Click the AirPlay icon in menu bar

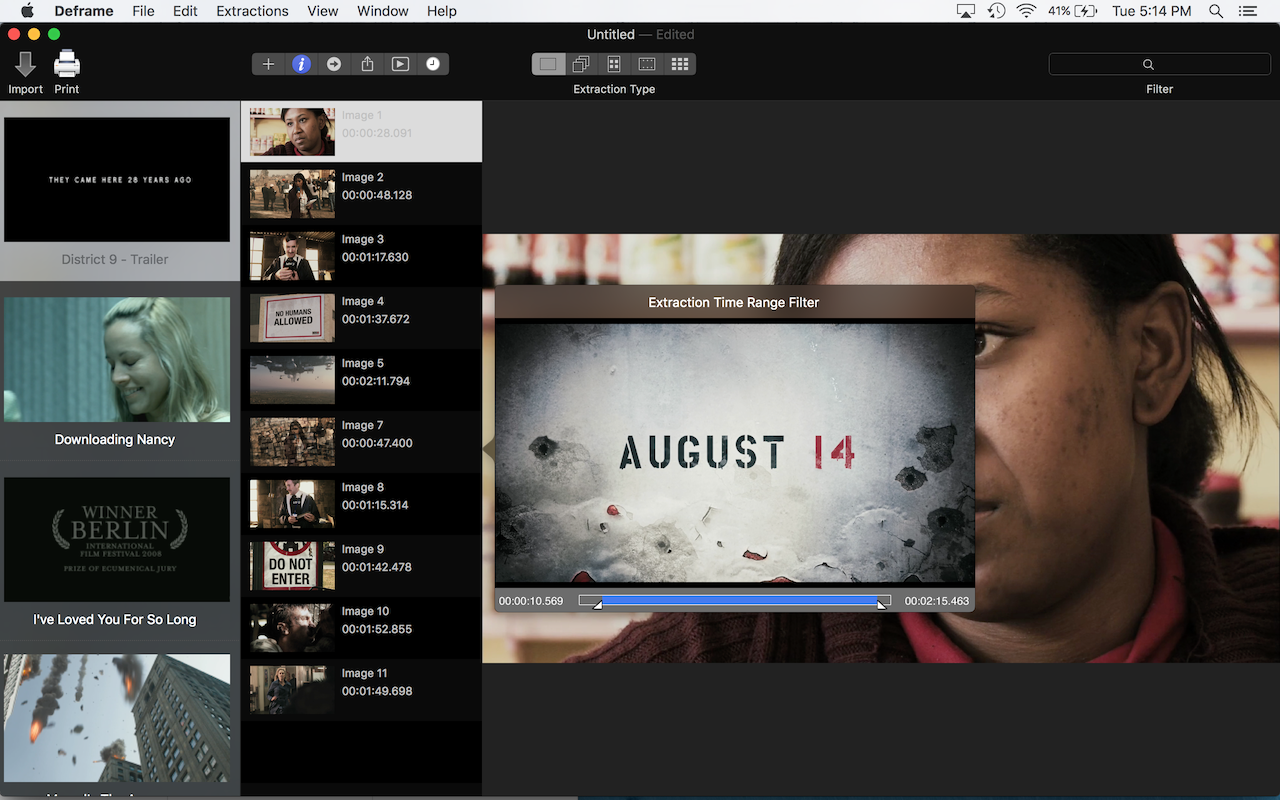click(x=966, y=11)
